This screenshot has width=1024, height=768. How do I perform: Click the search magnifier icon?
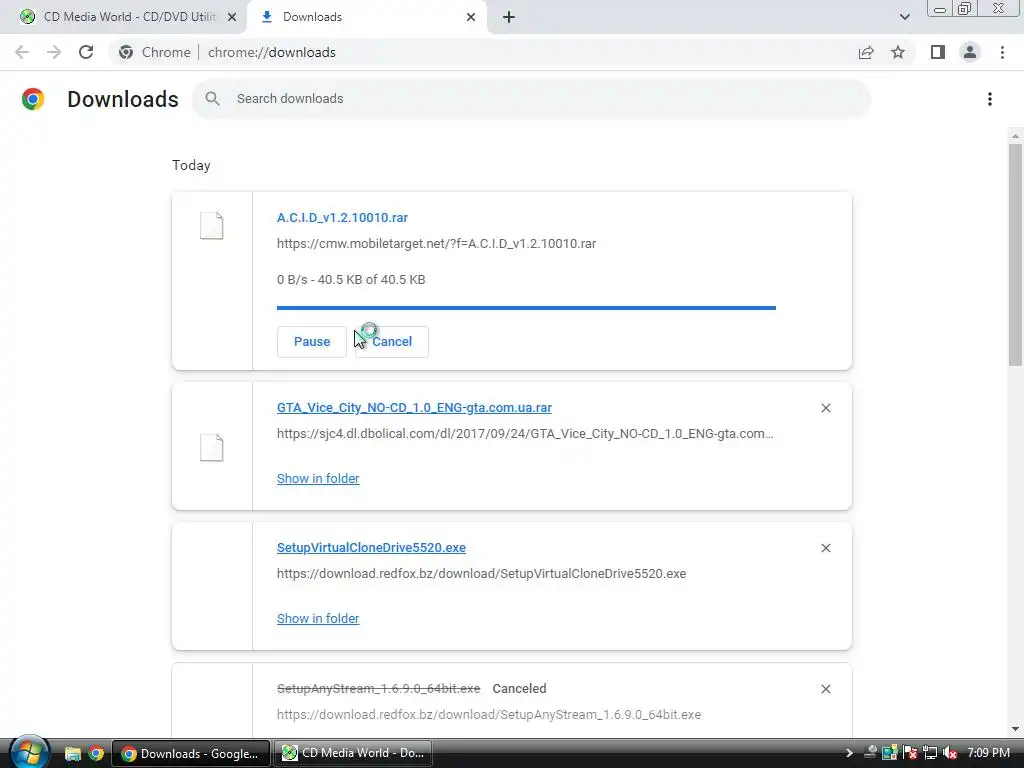pyautogui.click(x=212, y=99)
